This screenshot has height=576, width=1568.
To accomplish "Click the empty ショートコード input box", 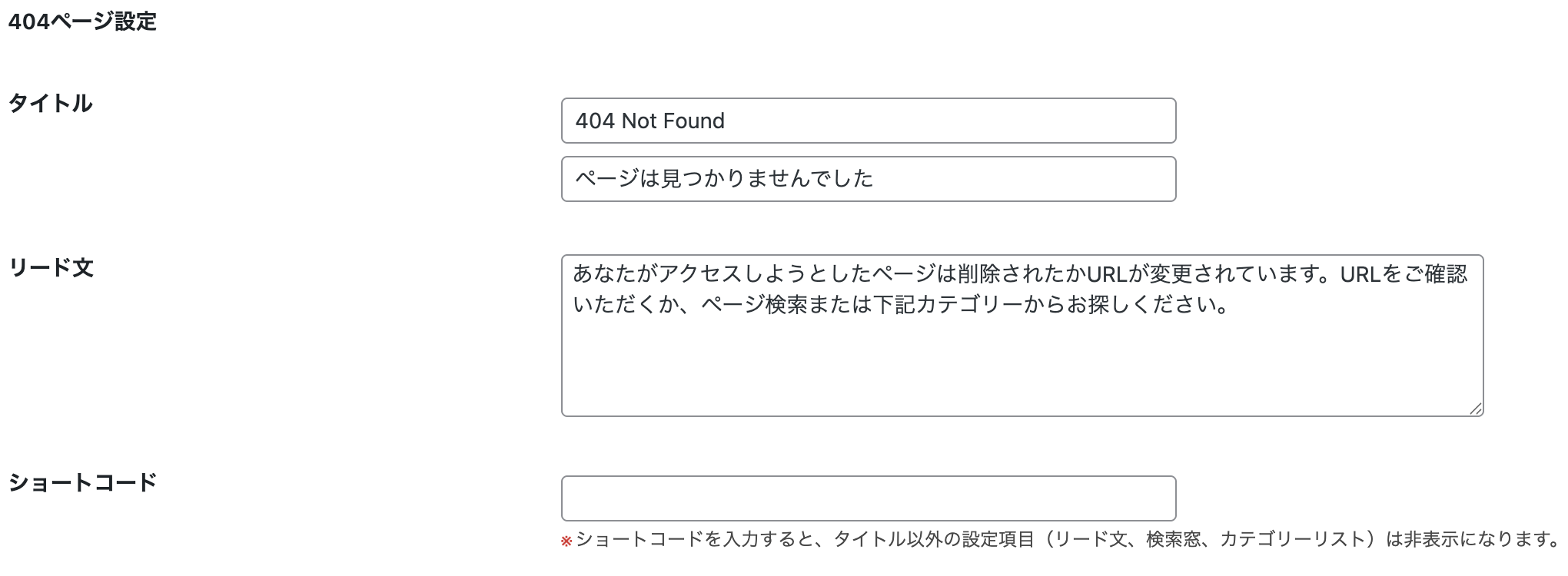I will [x=868, y=498].
